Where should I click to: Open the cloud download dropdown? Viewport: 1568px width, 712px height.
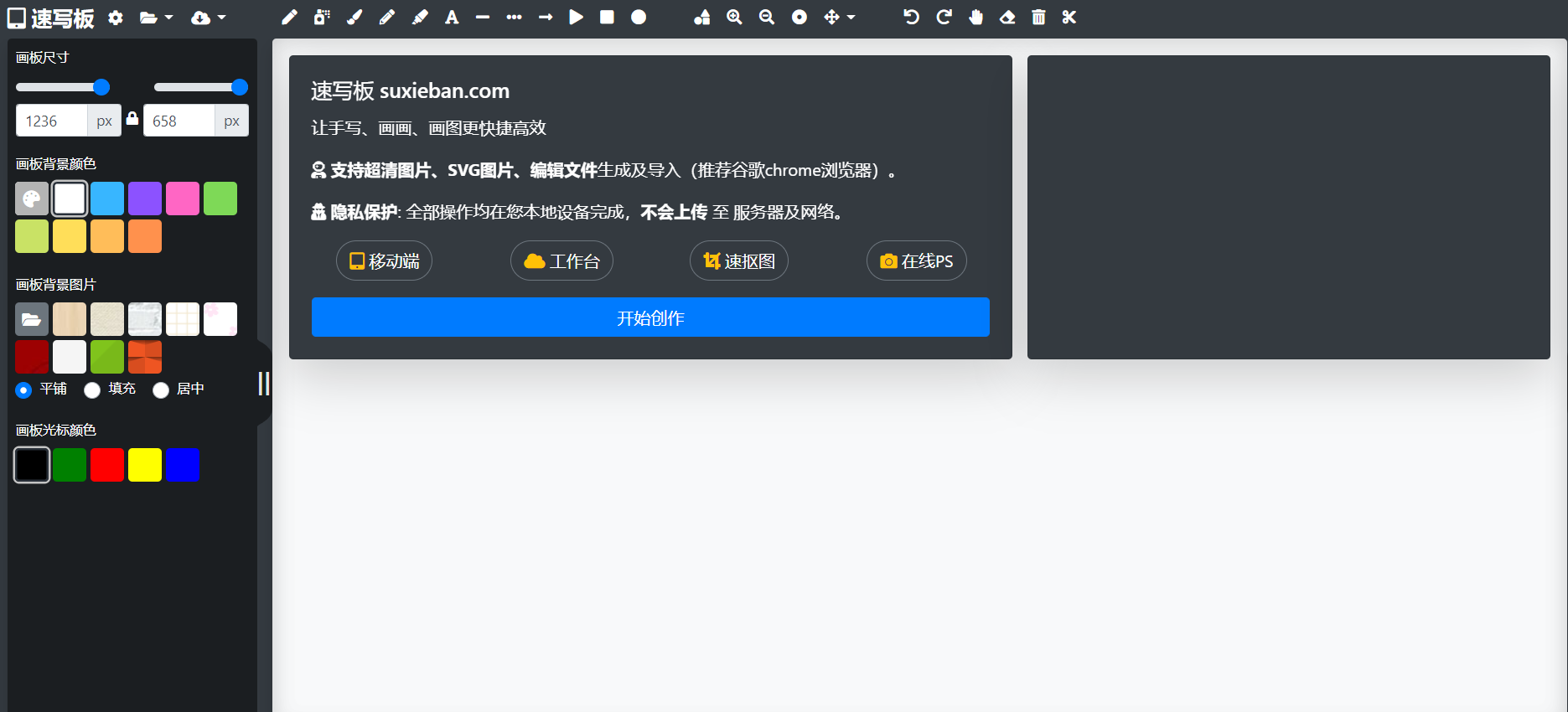(x=208, y=18)
